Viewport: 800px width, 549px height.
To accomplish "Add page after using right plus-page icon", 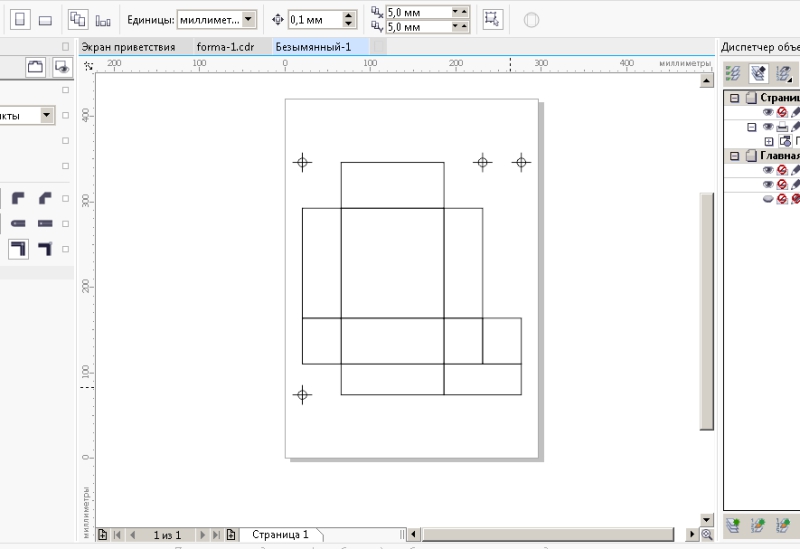I will click(x=231, y=534).
